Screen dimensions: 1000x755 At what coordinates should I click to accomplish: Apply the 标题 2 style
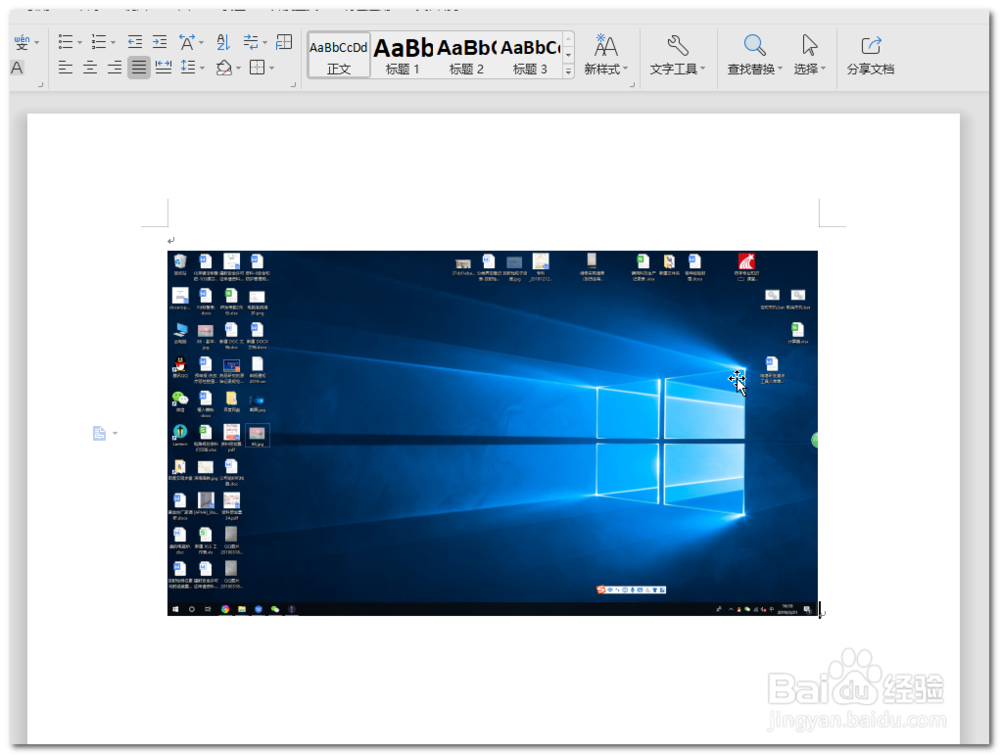pos(466,55)
